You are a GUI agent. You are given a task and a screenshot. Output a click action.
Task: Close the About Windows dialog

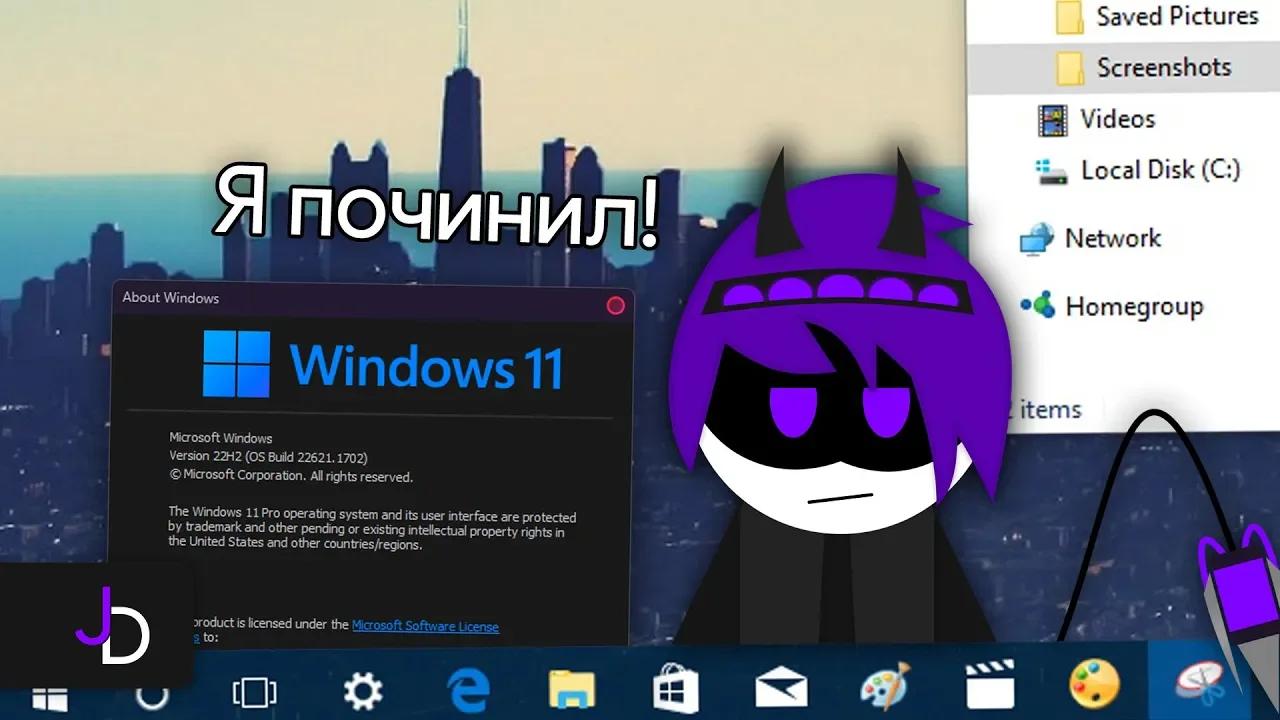(616, 307)
